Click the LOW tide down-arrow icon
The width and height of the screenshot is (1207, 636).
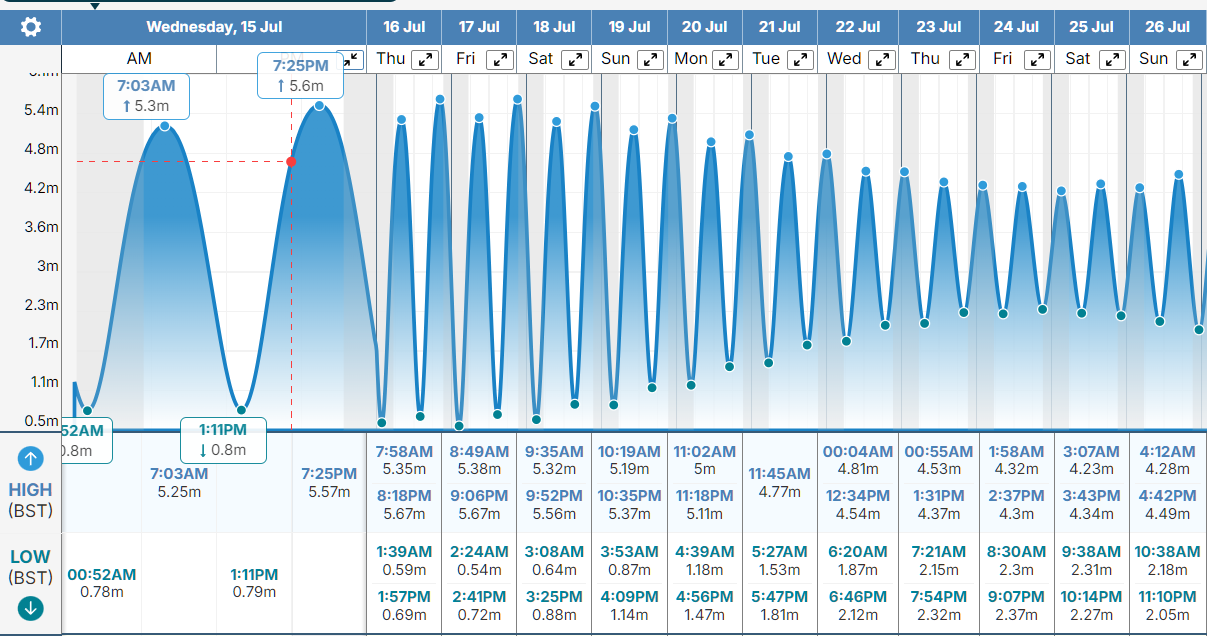point(30,608)
